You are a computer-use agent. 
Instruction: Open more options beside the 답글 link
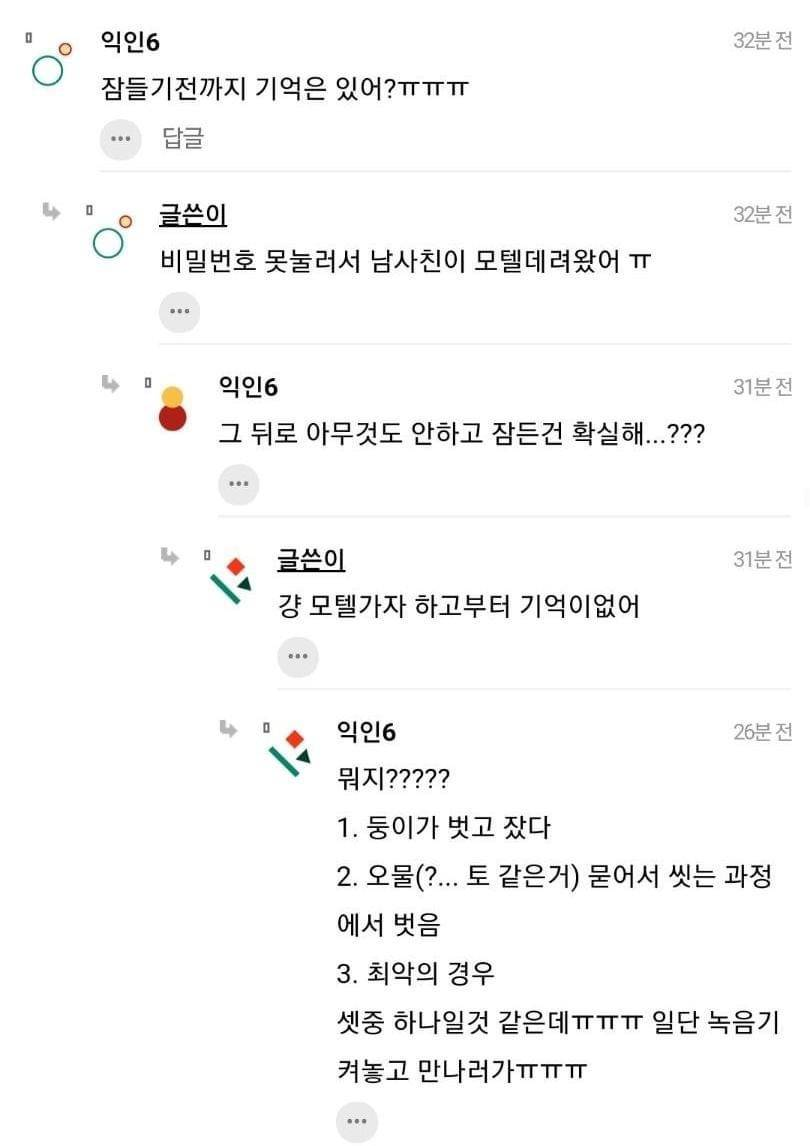120,139
